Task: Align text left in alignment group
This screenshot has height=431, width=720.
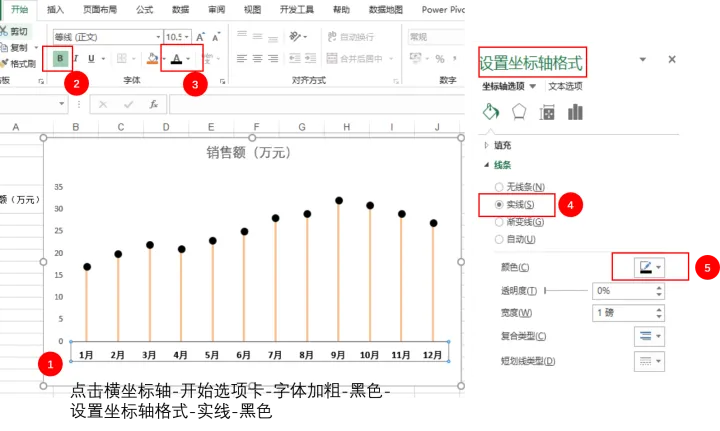Action: click(242, 58)
